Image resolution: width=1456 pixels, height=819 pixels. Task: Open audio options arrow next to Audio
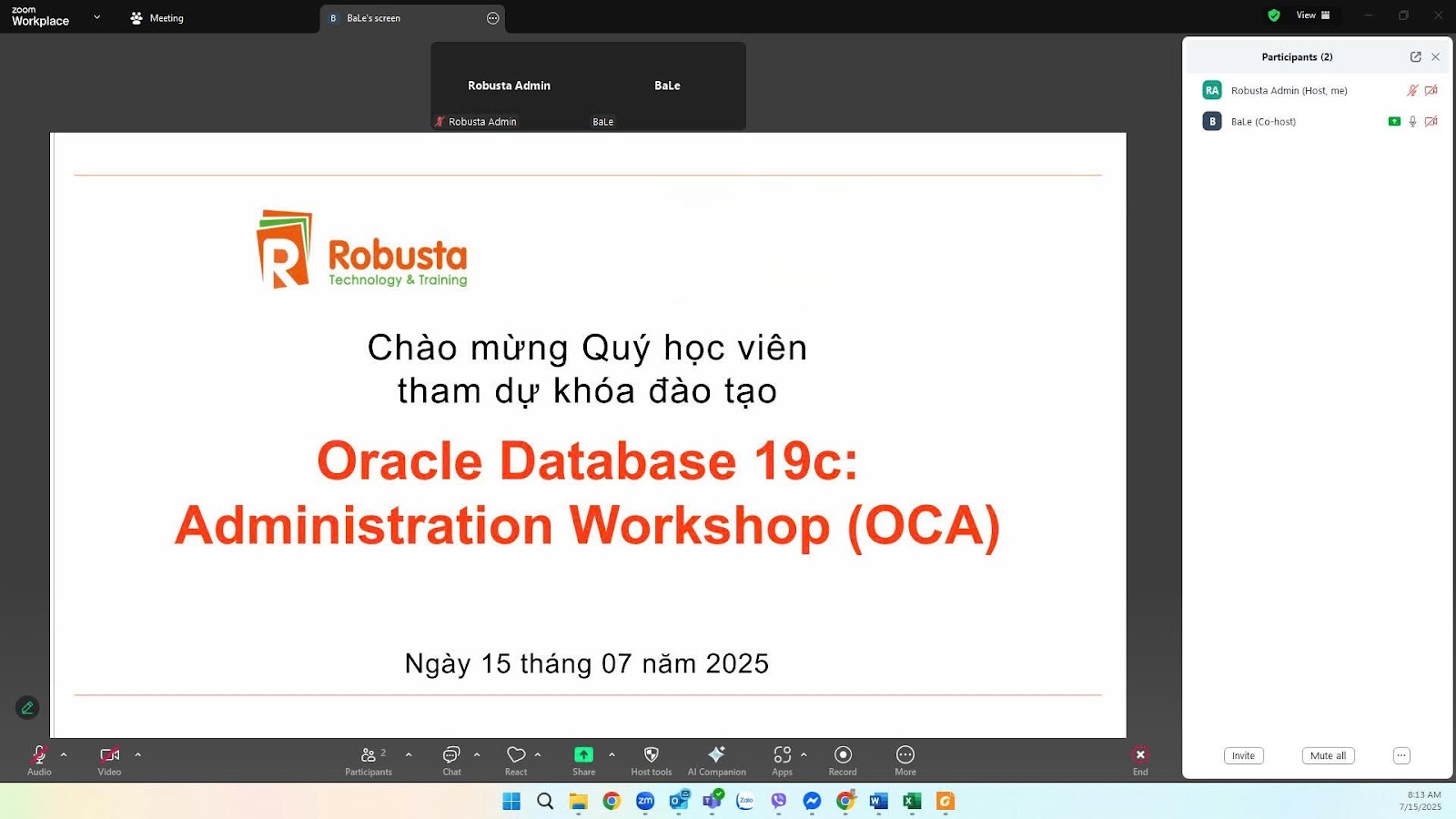pyautogui.click(x=64, y=754)
